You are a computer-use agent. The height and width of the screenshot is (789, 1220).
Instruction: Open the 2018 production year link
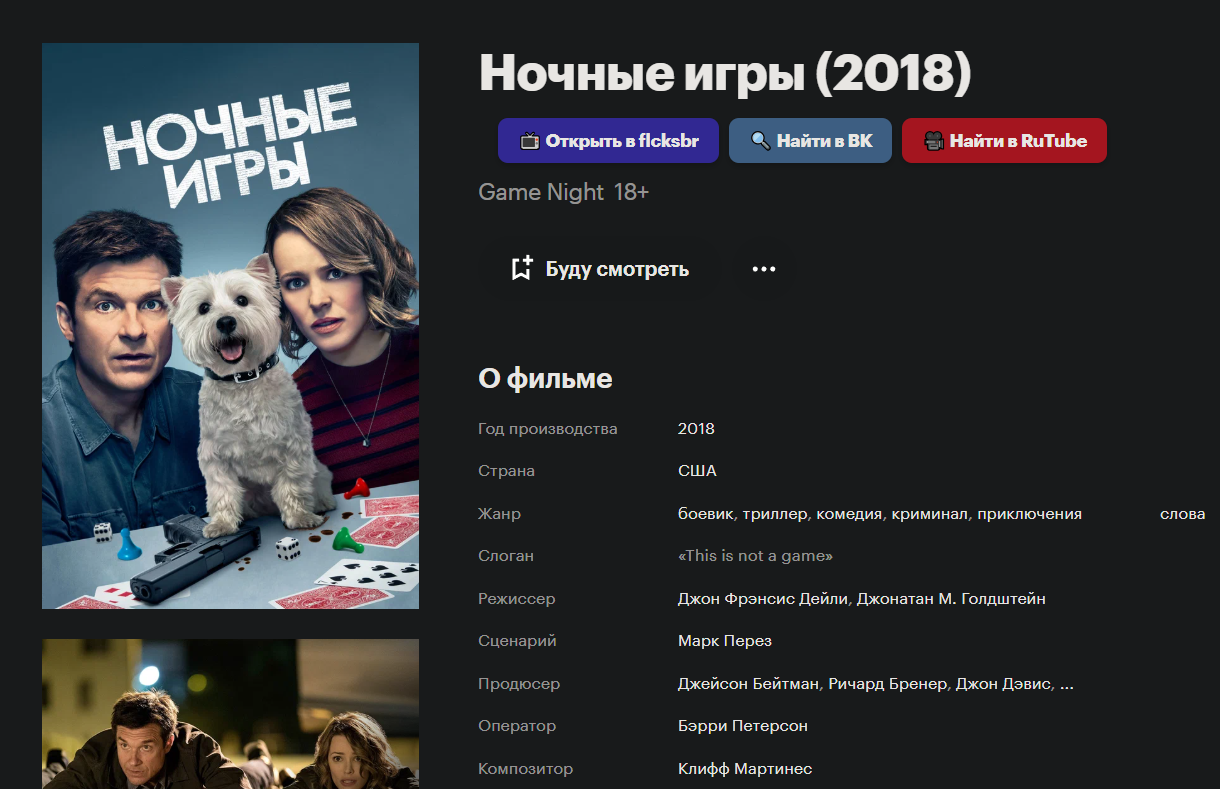696,429
